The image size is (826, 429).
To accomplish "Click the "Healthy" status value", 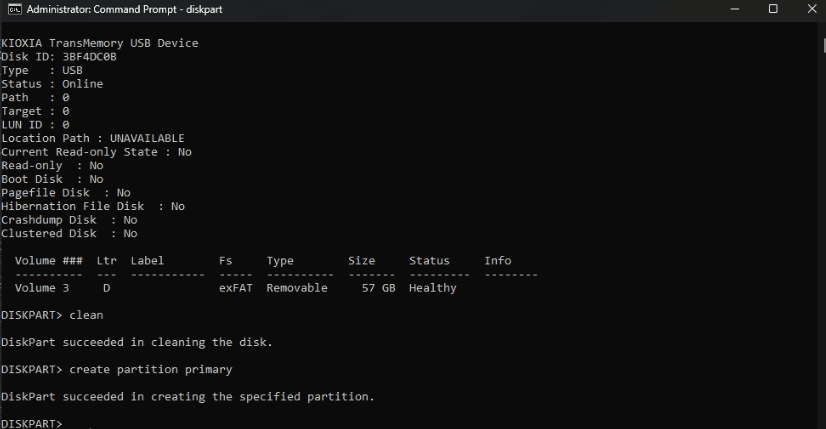I will tap(432, 288).
